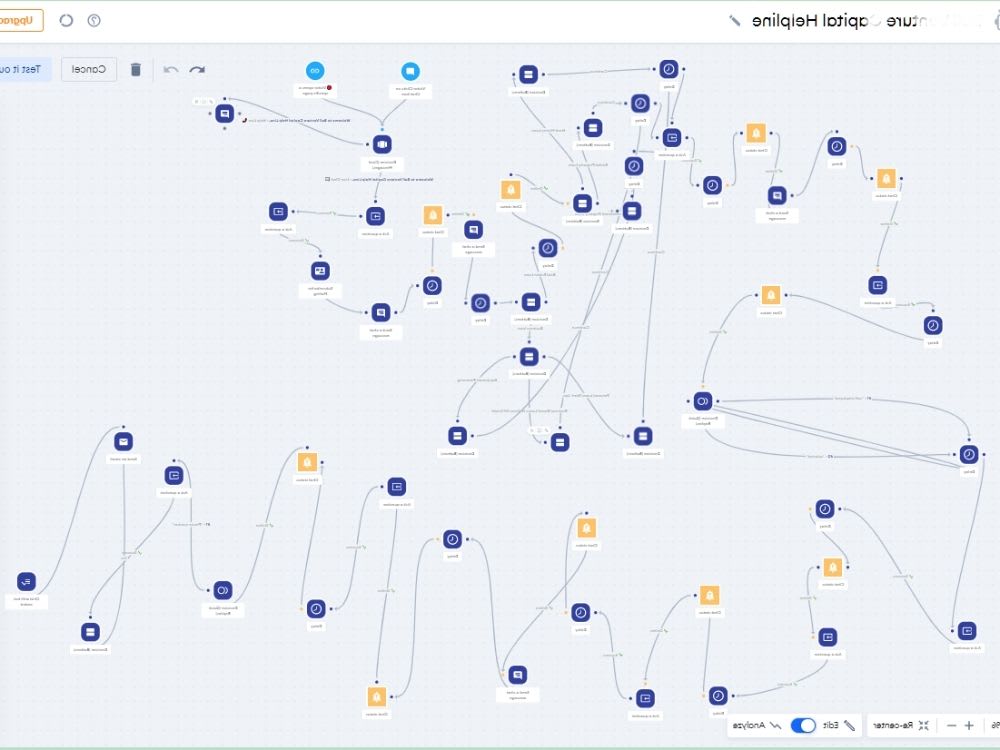
Task: Click the undo arrow icon
Action: coord(170,69)
